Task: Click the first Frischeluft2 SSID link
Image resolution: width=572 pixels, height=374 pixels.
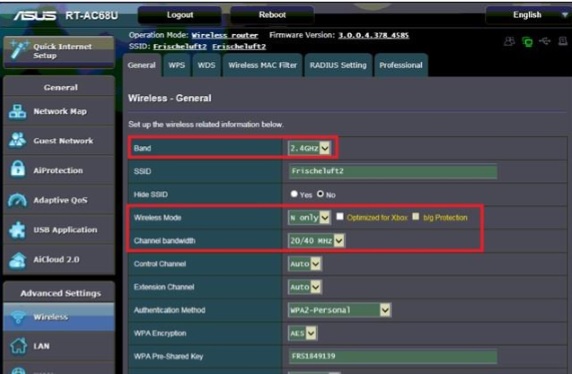Action: coord(180,47)
